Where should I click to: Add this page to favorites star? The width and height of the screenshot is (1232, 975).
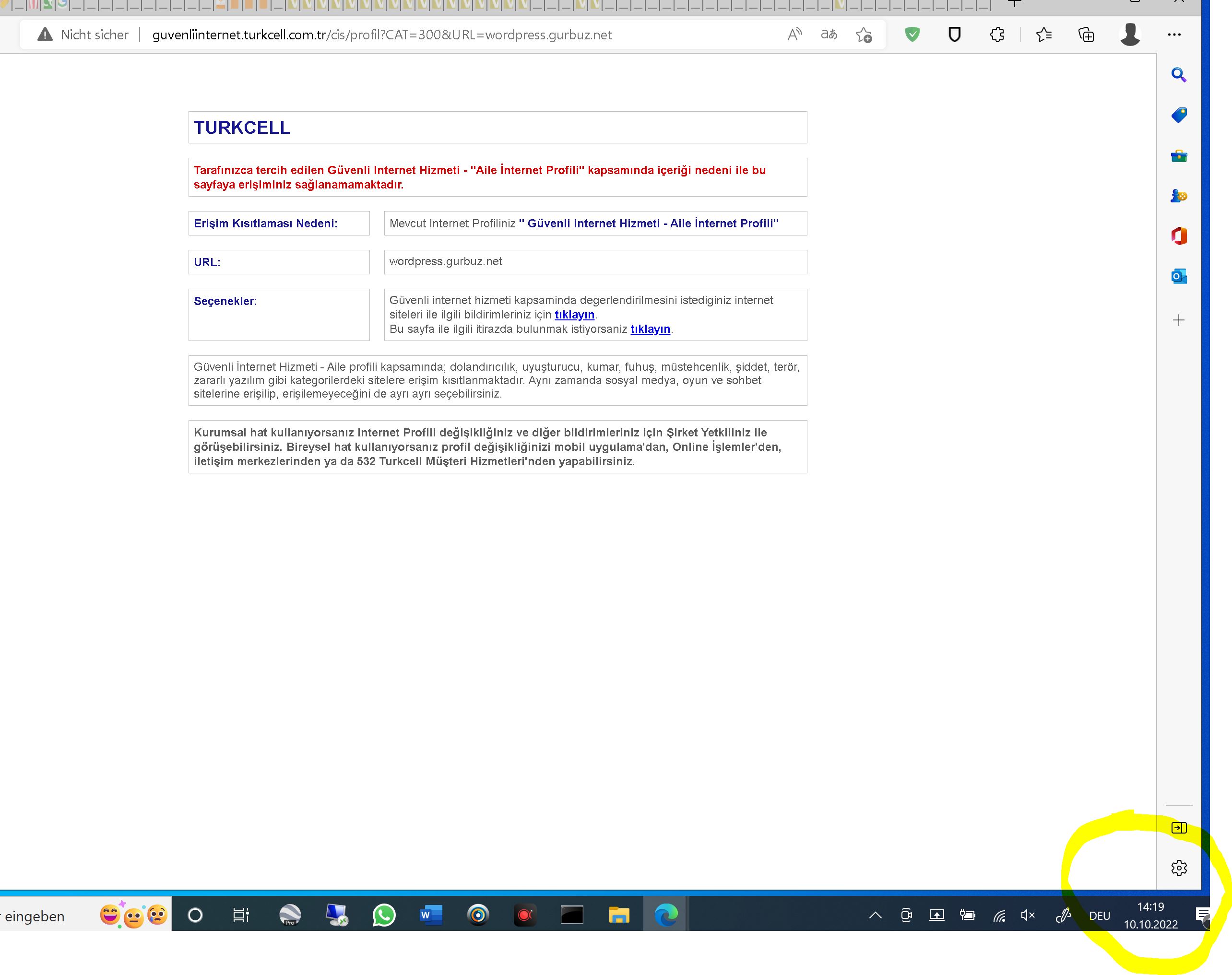click(x=864, y=35)
